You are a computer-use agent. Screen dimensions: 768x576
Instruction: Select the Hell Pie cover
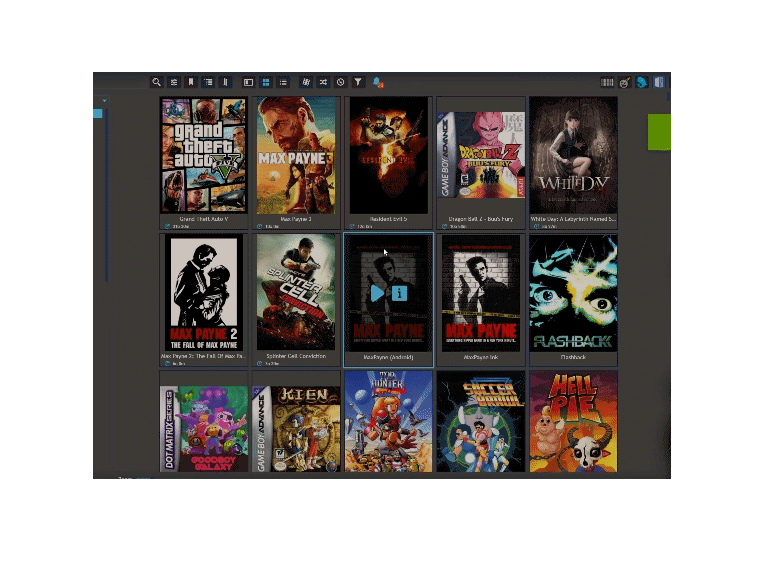click(573, 422)
